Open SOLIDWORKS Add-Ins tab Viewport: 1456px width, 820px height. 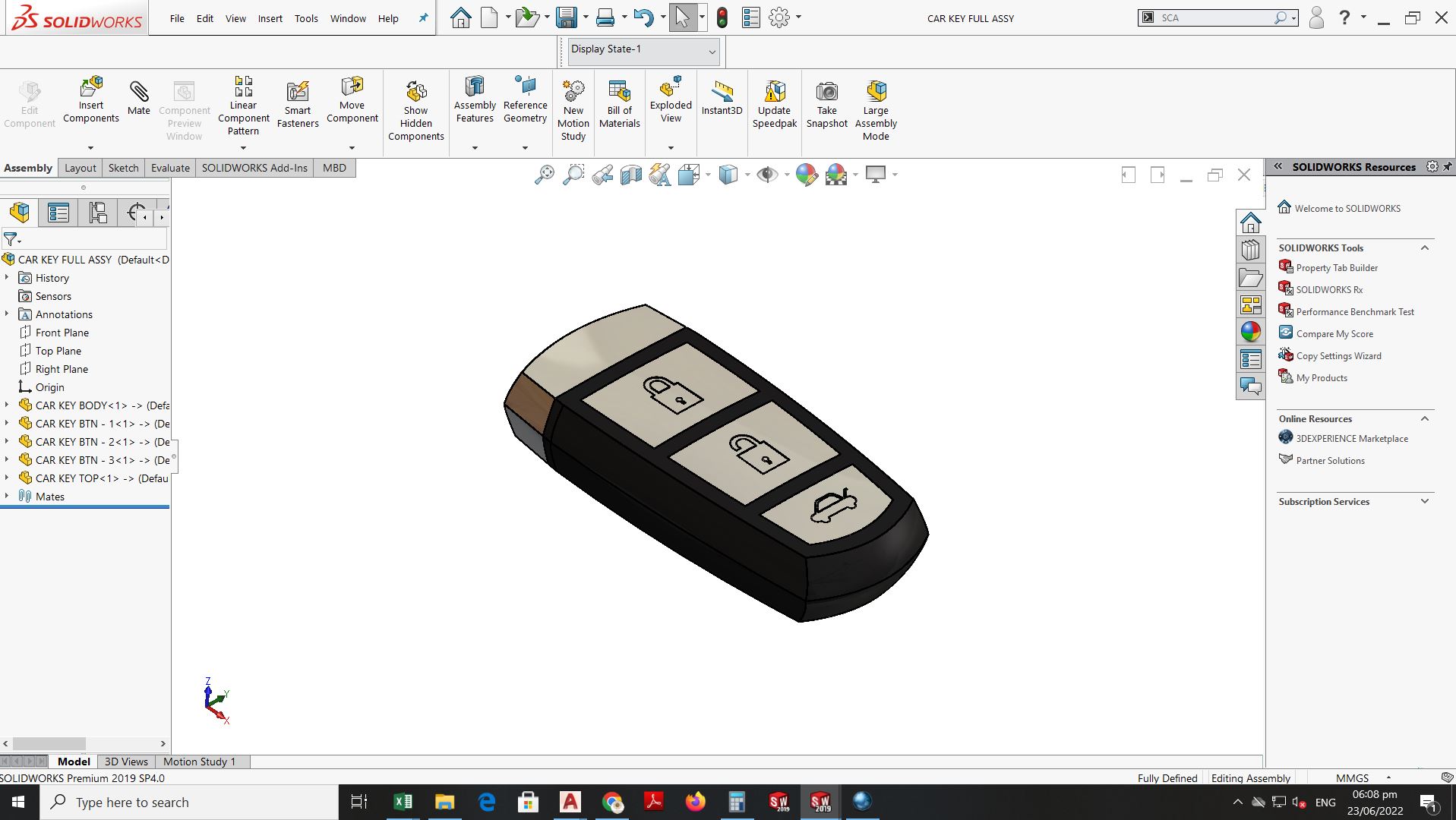point(254,168)
